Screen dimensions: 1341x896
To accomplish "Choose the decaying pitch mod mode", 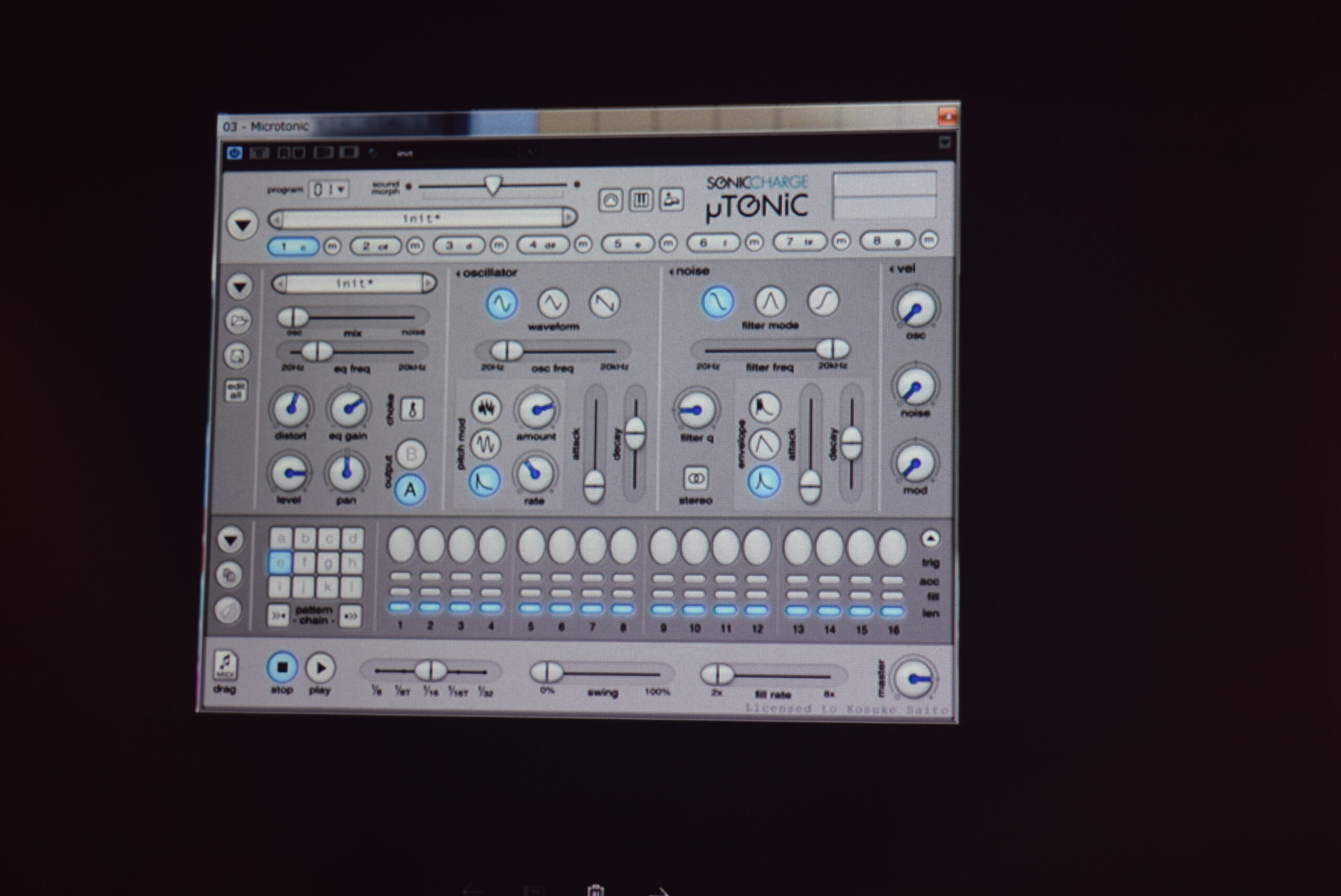I will click(484, 481).
